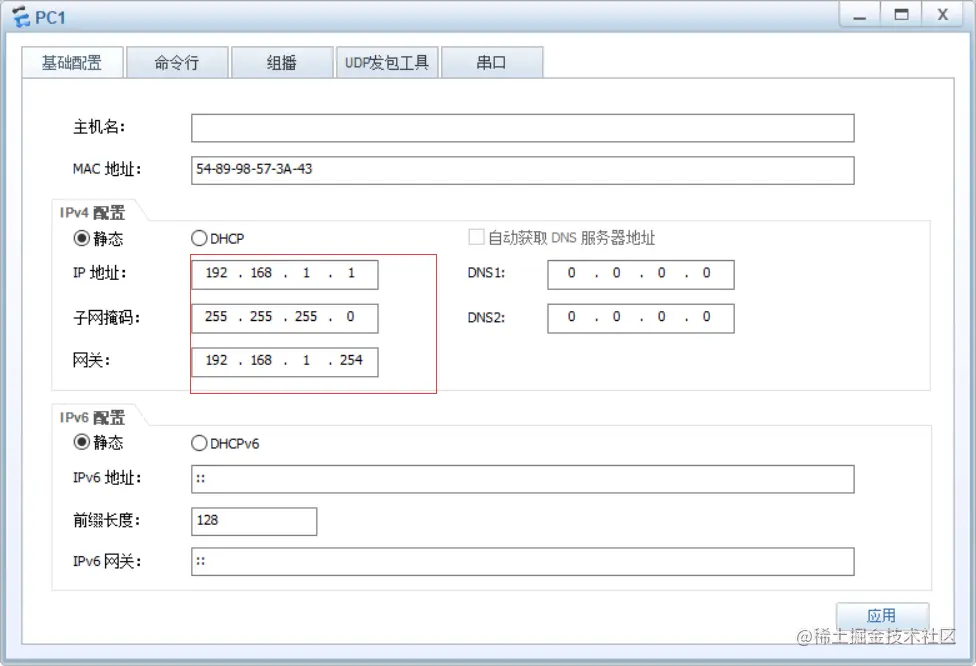
Task: Click the 前缀长度 prefix length field
Action: (253, 520)
